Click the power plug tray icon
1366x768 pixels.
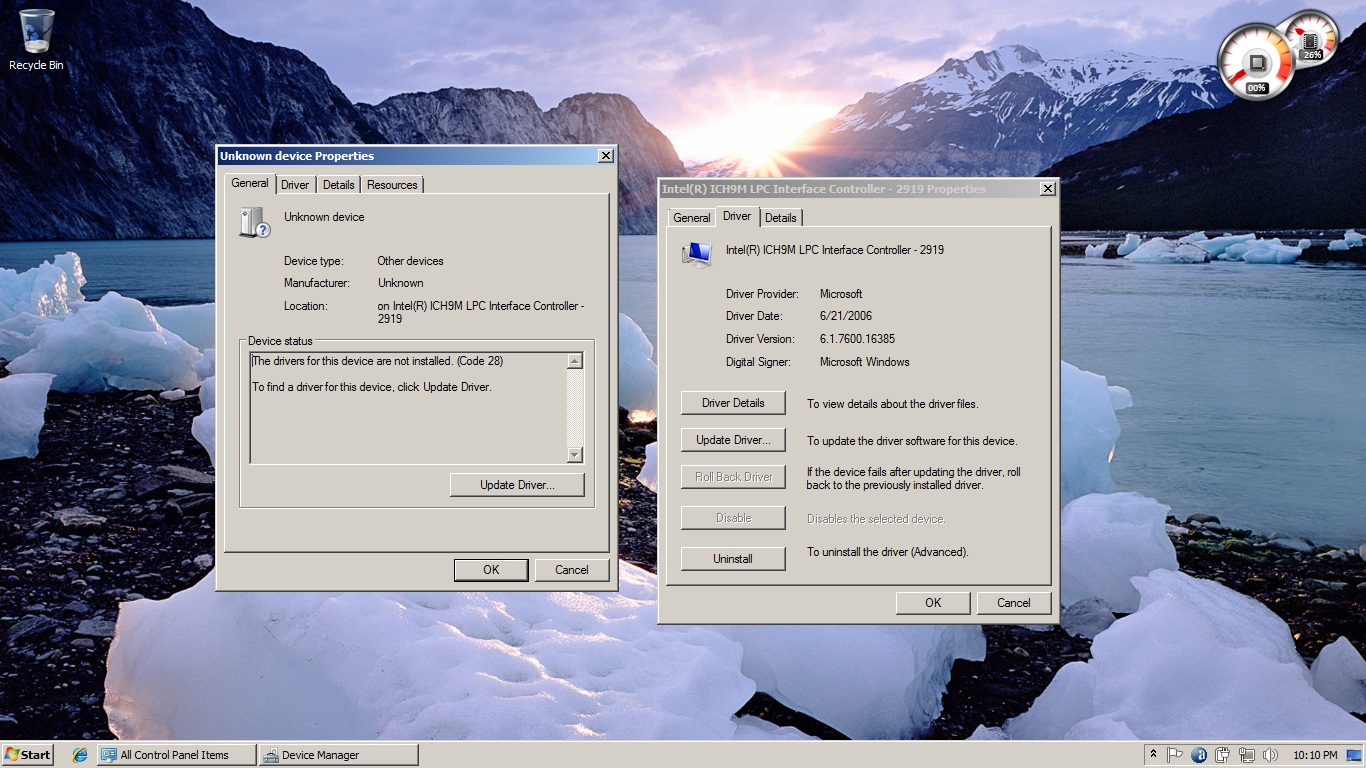1223,755
